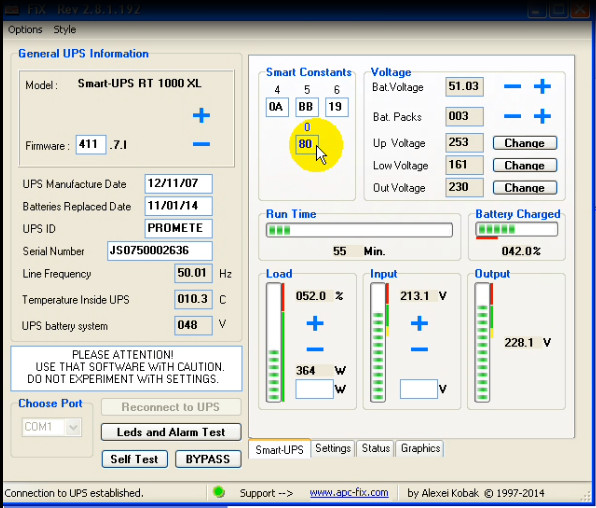Click the Load wattage value 364
This screenshot has width=596, height=508.
[306, 370]
